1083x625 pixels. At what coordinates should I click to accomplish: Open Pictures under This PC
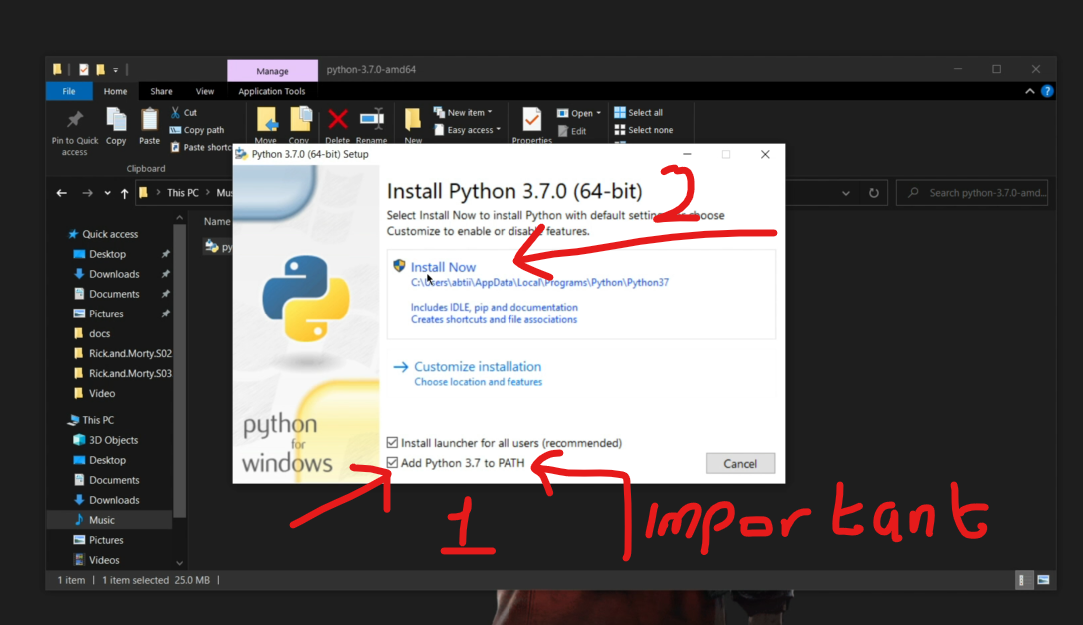click(x=106, y=540)
